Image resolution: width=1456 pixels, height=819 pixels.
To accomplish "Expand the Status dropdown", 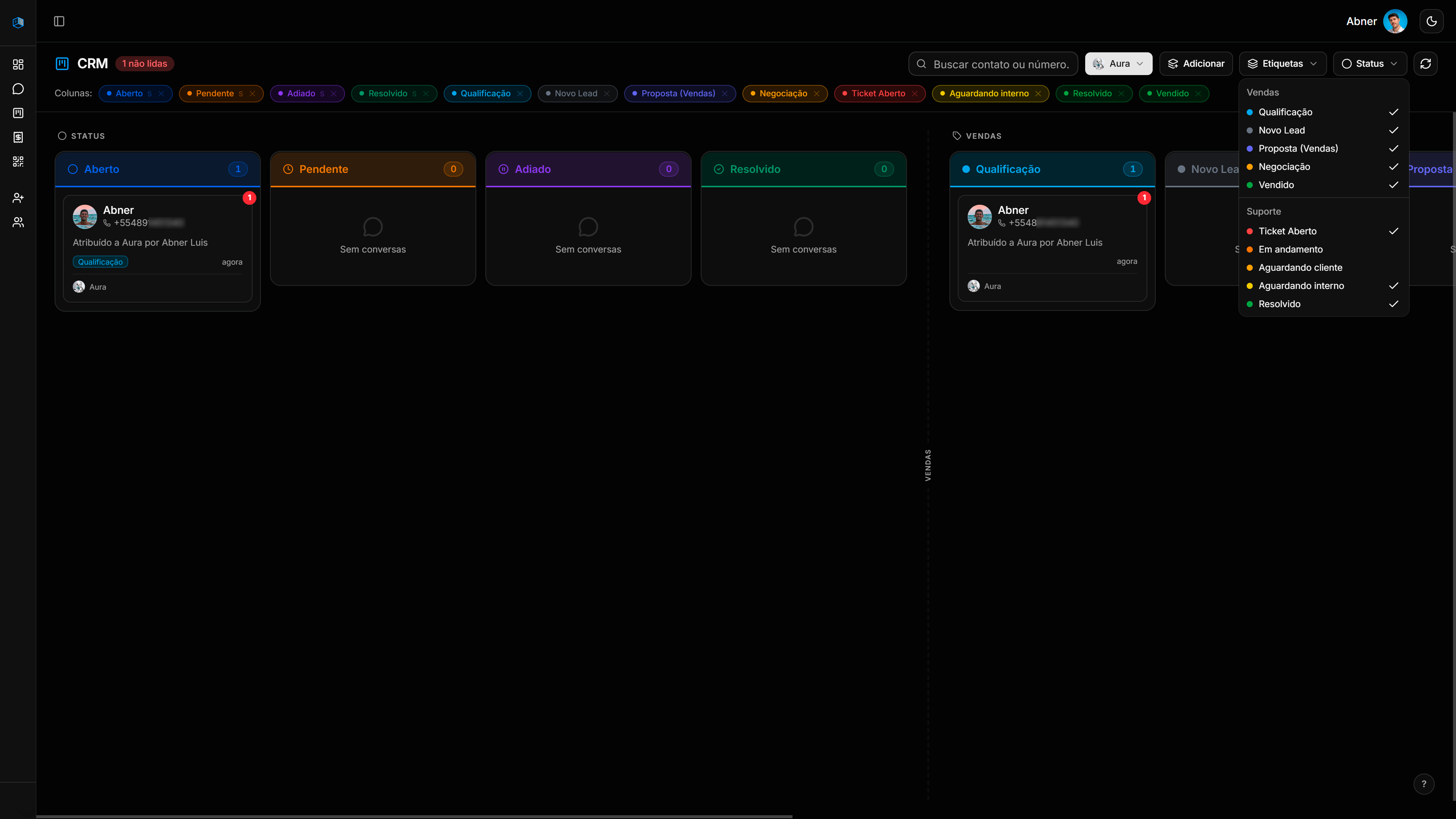I will coord(1369,64).
